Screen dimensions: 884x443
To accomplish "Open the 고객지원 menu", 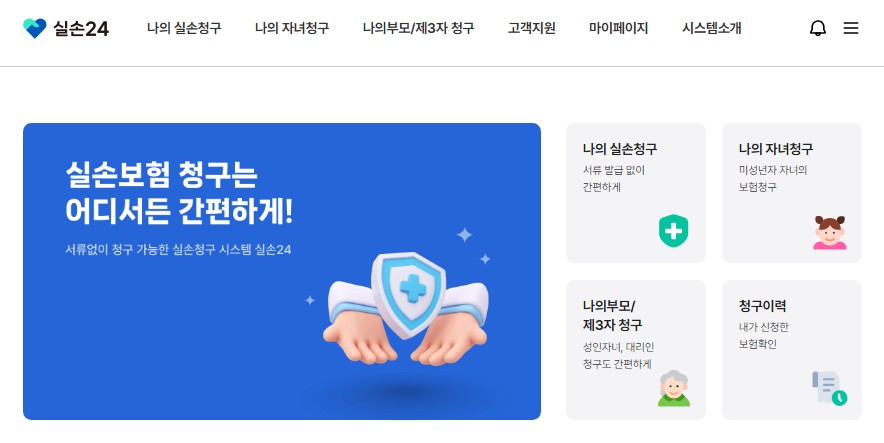I will pyautogui.click(x=532, y=28).
